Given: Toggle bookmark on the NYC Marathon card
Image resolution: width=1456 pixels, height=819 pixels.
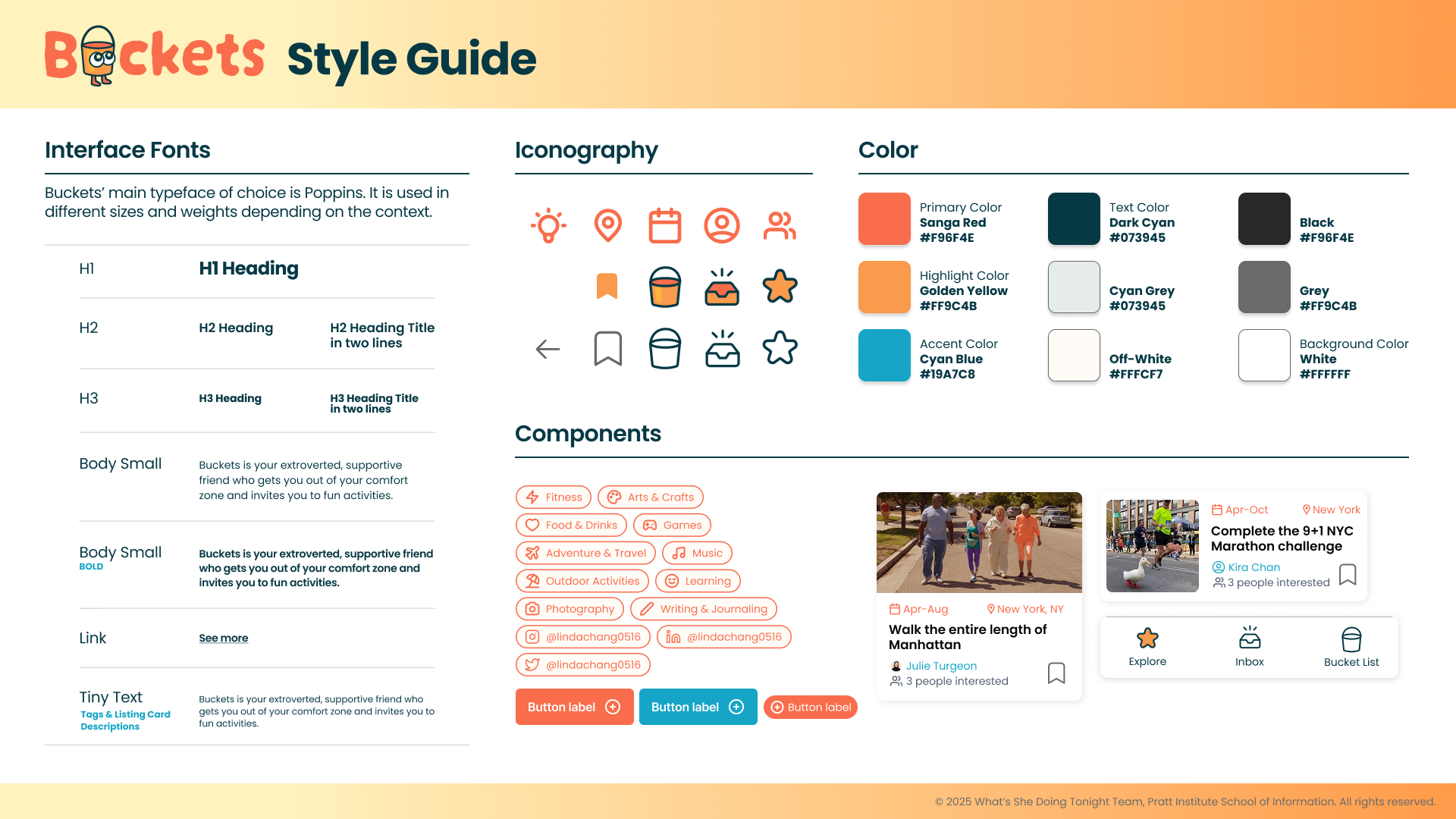Looking at the screenshot, I should 1348,574.
